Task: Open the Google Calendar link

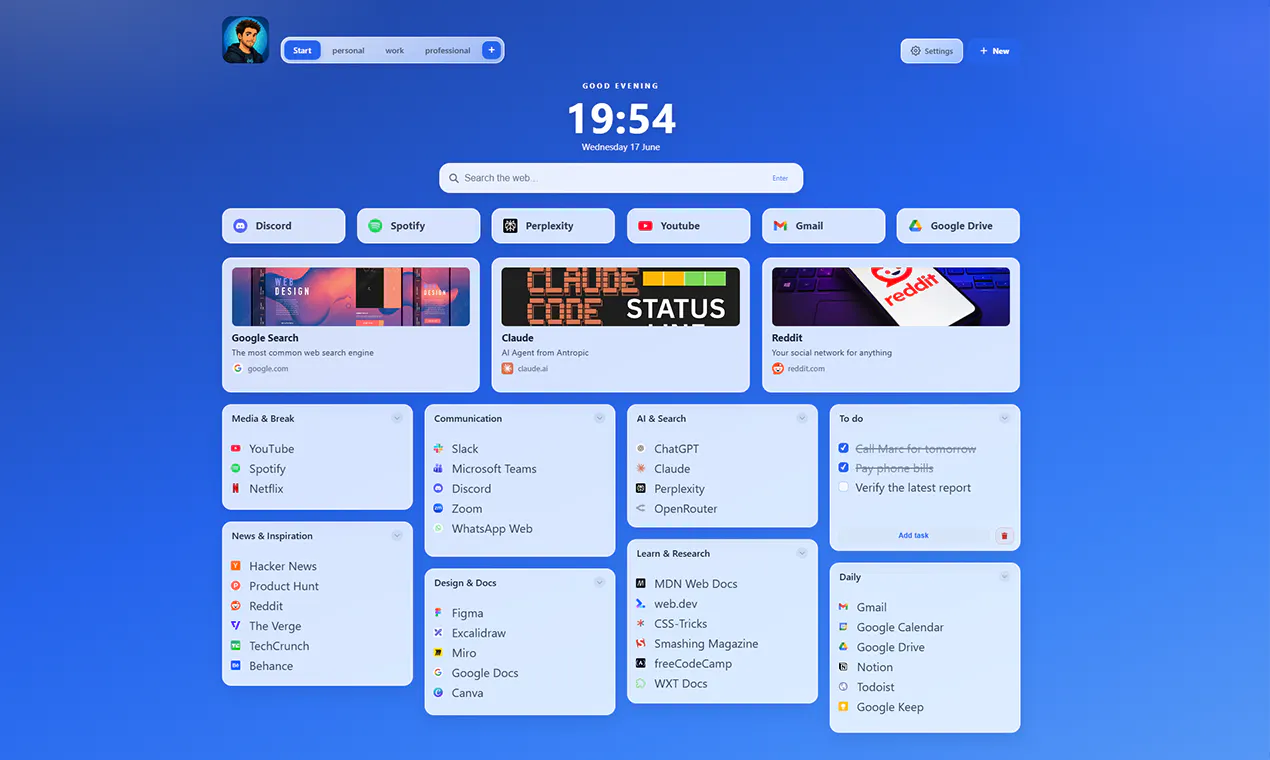Action: pyautogui.click(x=900, y=627)
